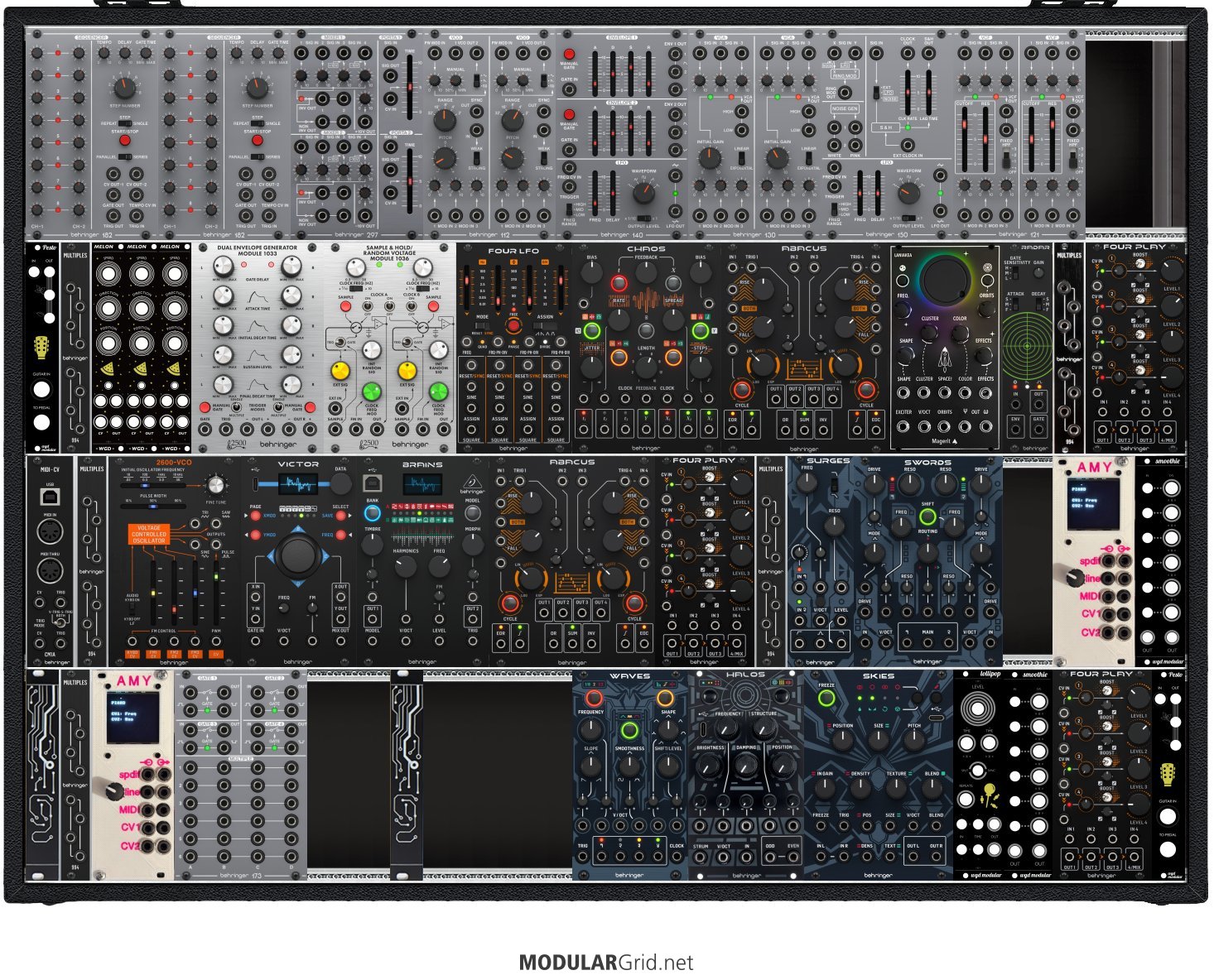This screenshot has height=980, width=1214.
Task: Click the Data knob on Victor
Action: [340, 486]
